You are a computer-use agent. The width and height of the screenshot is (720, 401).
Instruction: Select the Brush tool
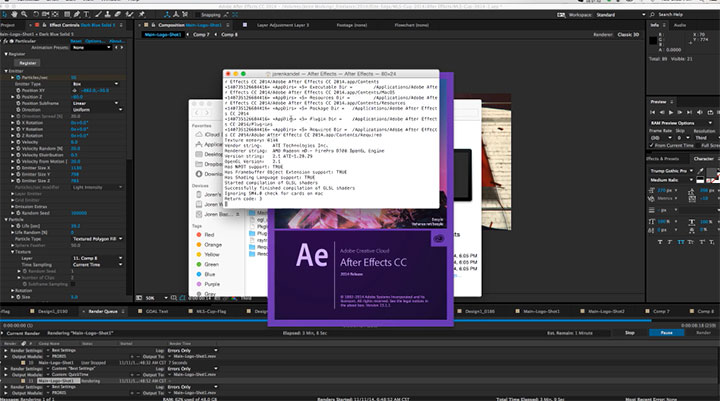tap(99, 15)
